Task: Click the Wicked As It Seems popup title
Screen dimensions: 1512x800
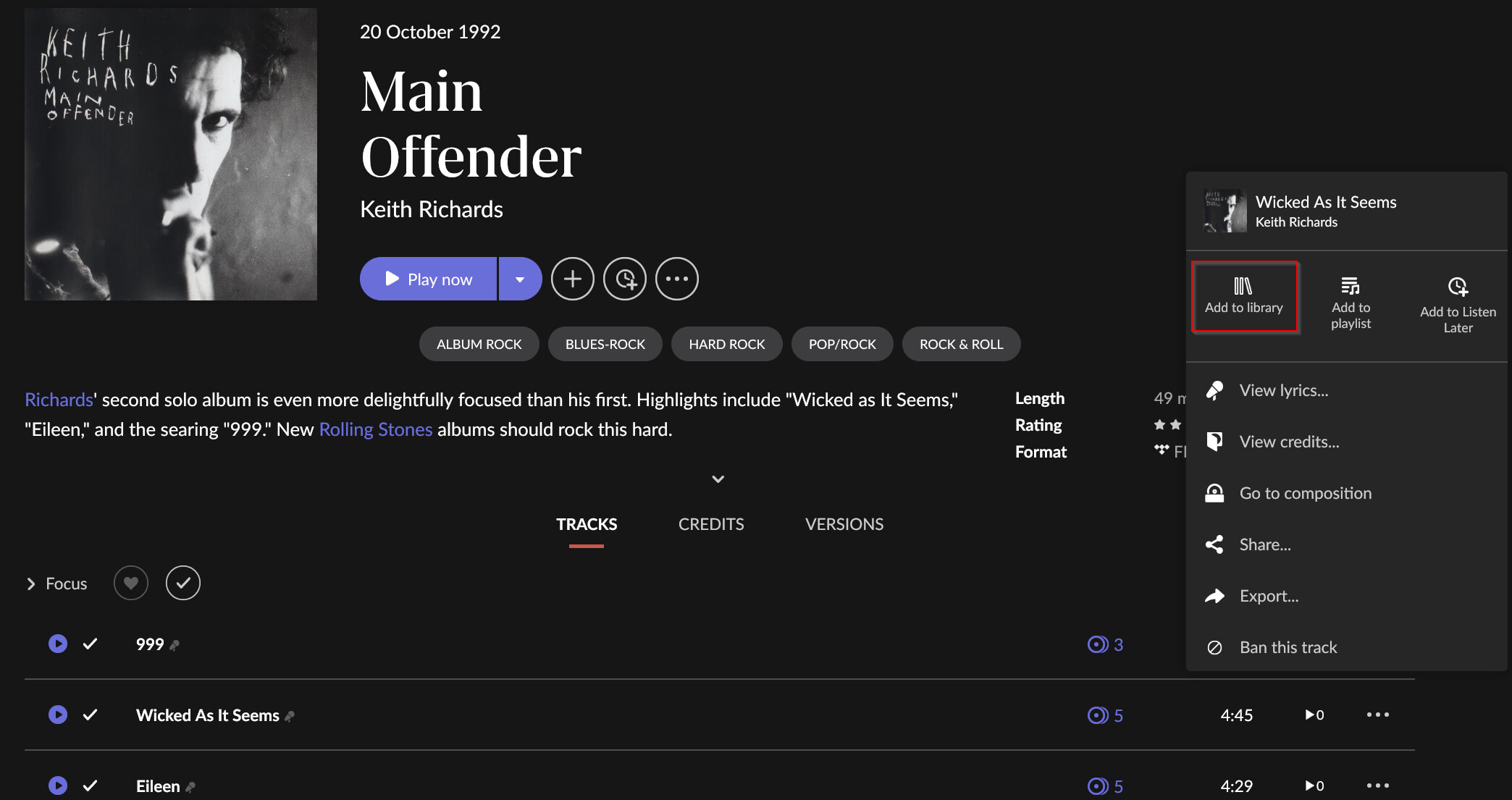Action: click(1326, 202)
